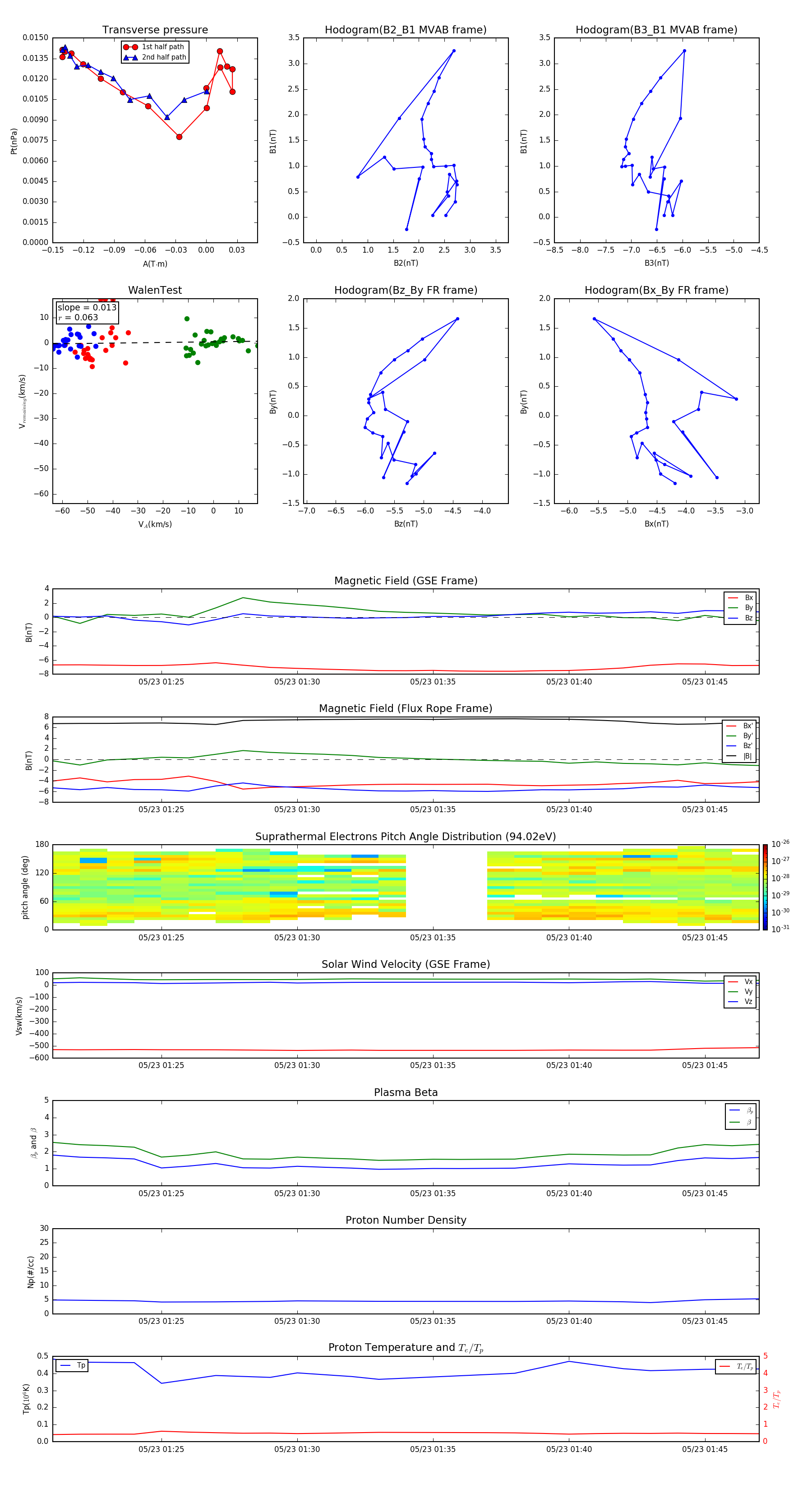Click the "A(T·m)" x-axis label

point(155,264)
